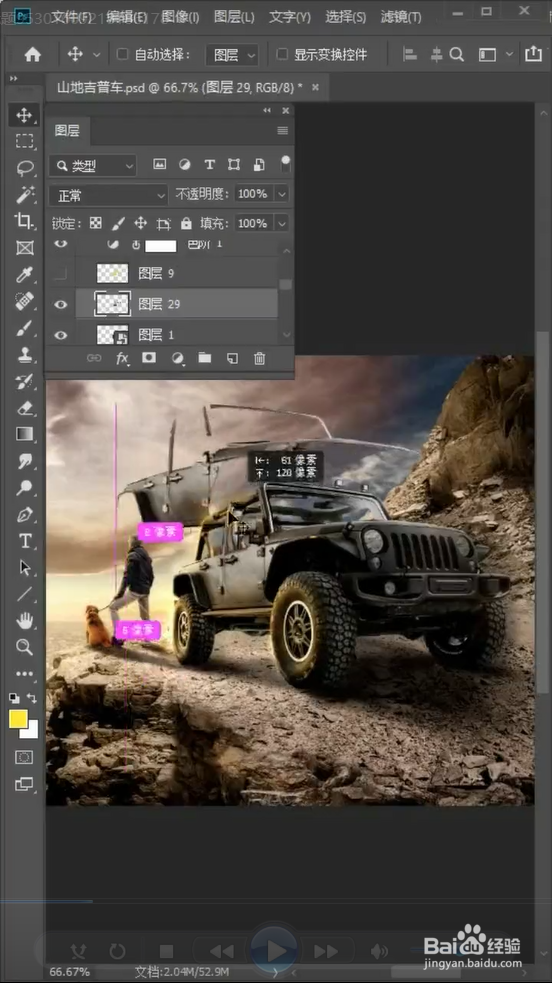
Task: Open the Edit Toolbar three-dots menu
Action: [24, 674]
